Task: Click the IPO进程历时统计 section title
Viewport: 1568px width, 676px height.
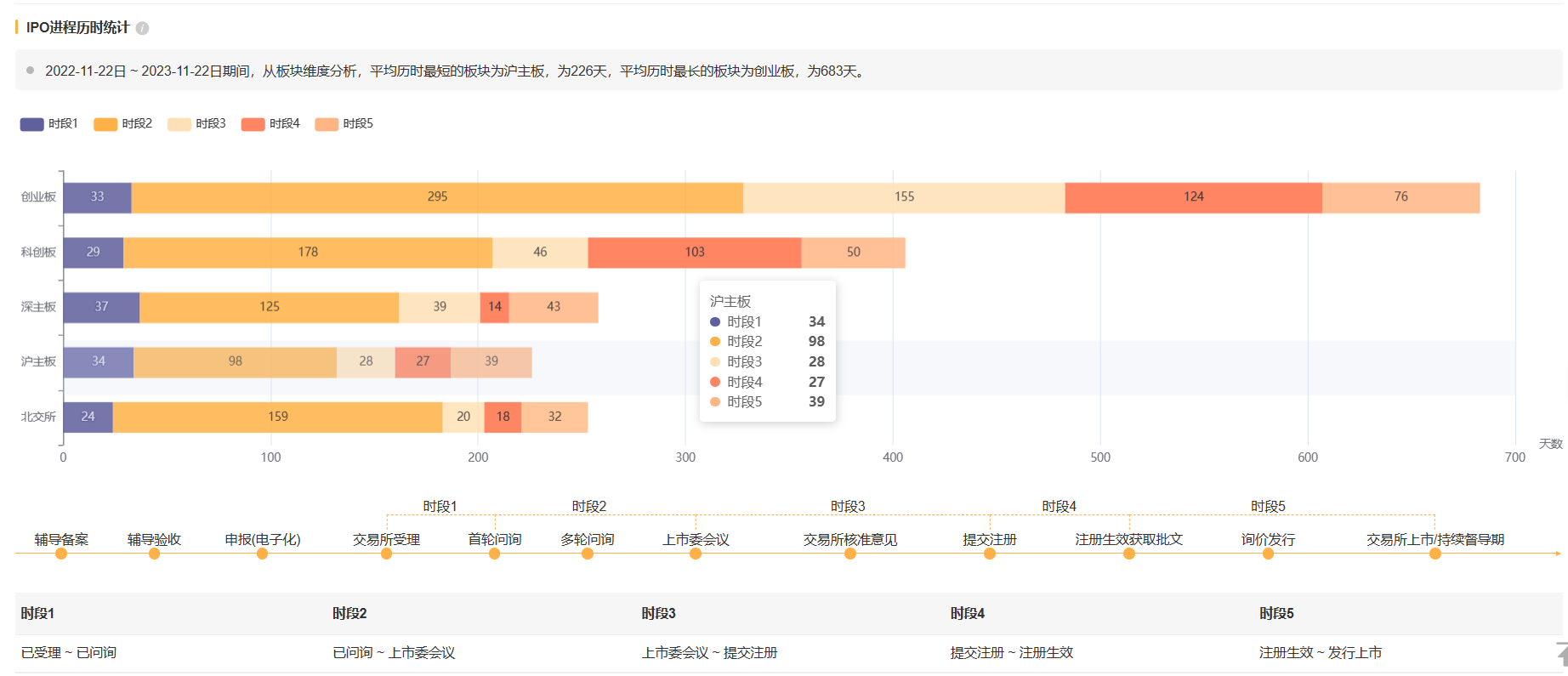Action: [x=77, y=28]
